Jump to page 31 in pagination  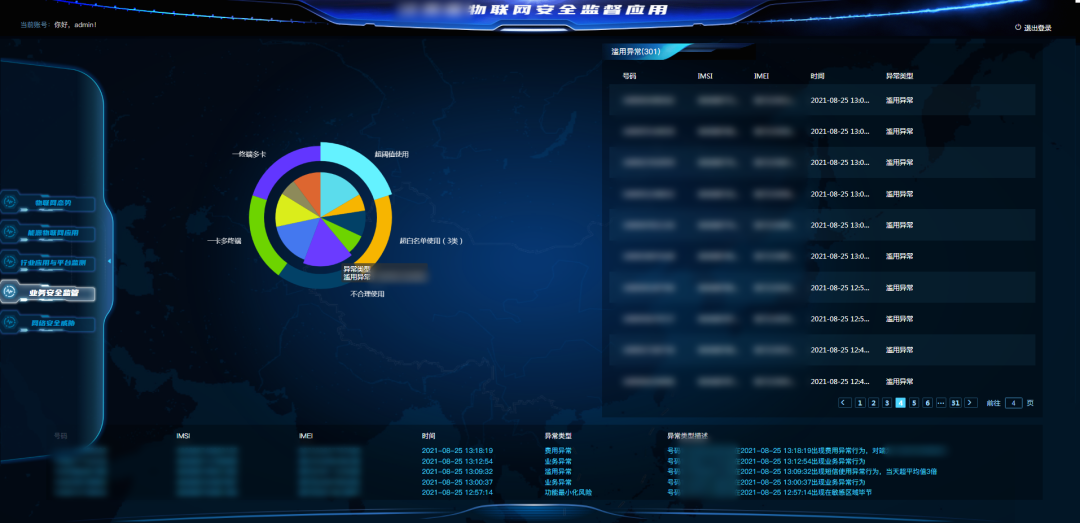click(x=956, y=403)
